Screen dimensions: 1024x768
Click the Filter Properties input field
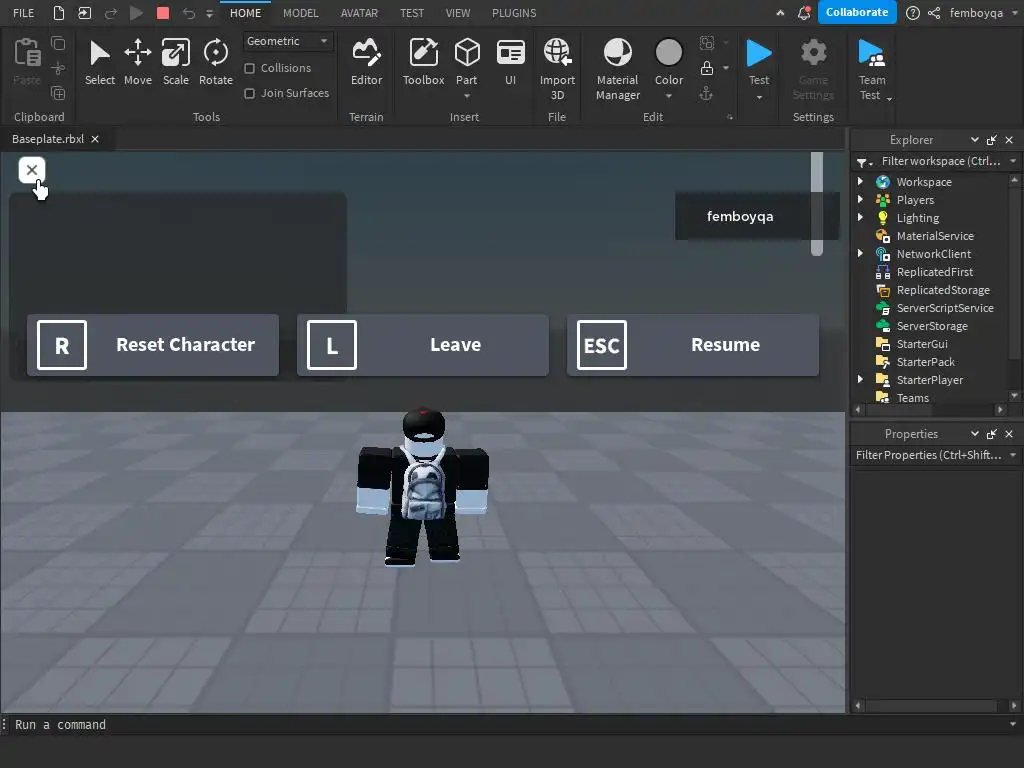[x=928, y=455]
